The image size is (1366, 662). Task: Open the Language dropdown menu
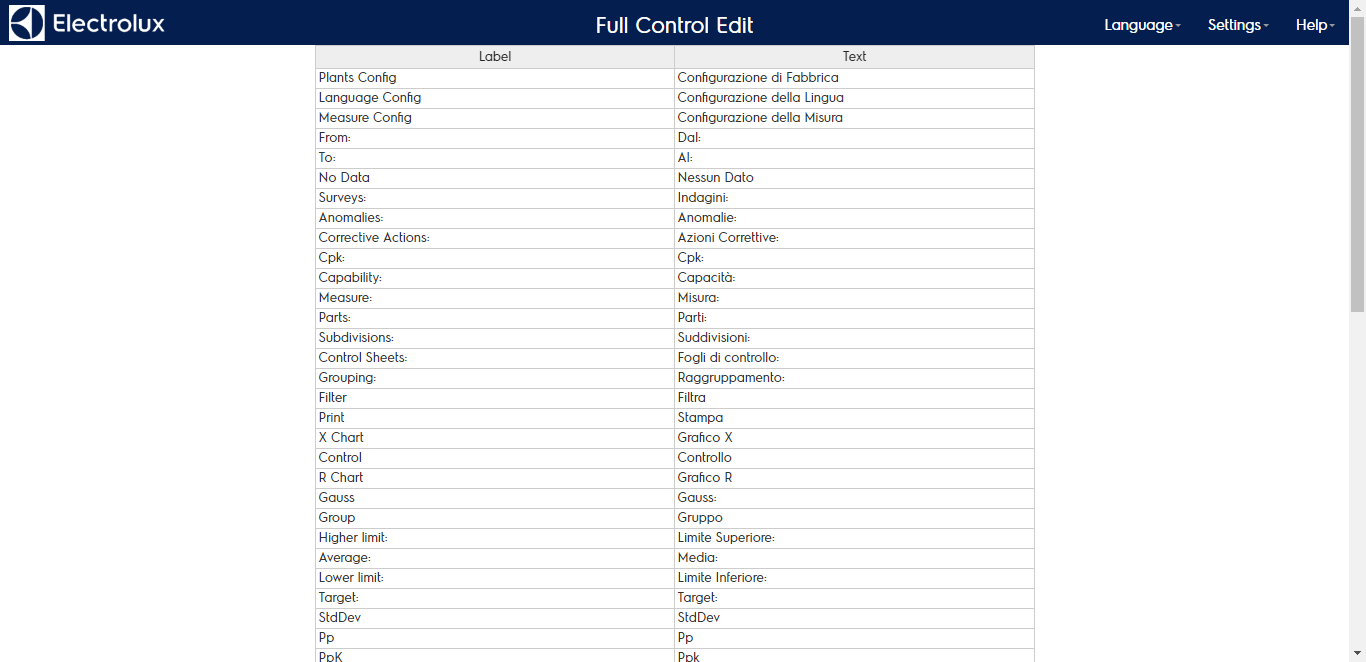coord(1142,25)
